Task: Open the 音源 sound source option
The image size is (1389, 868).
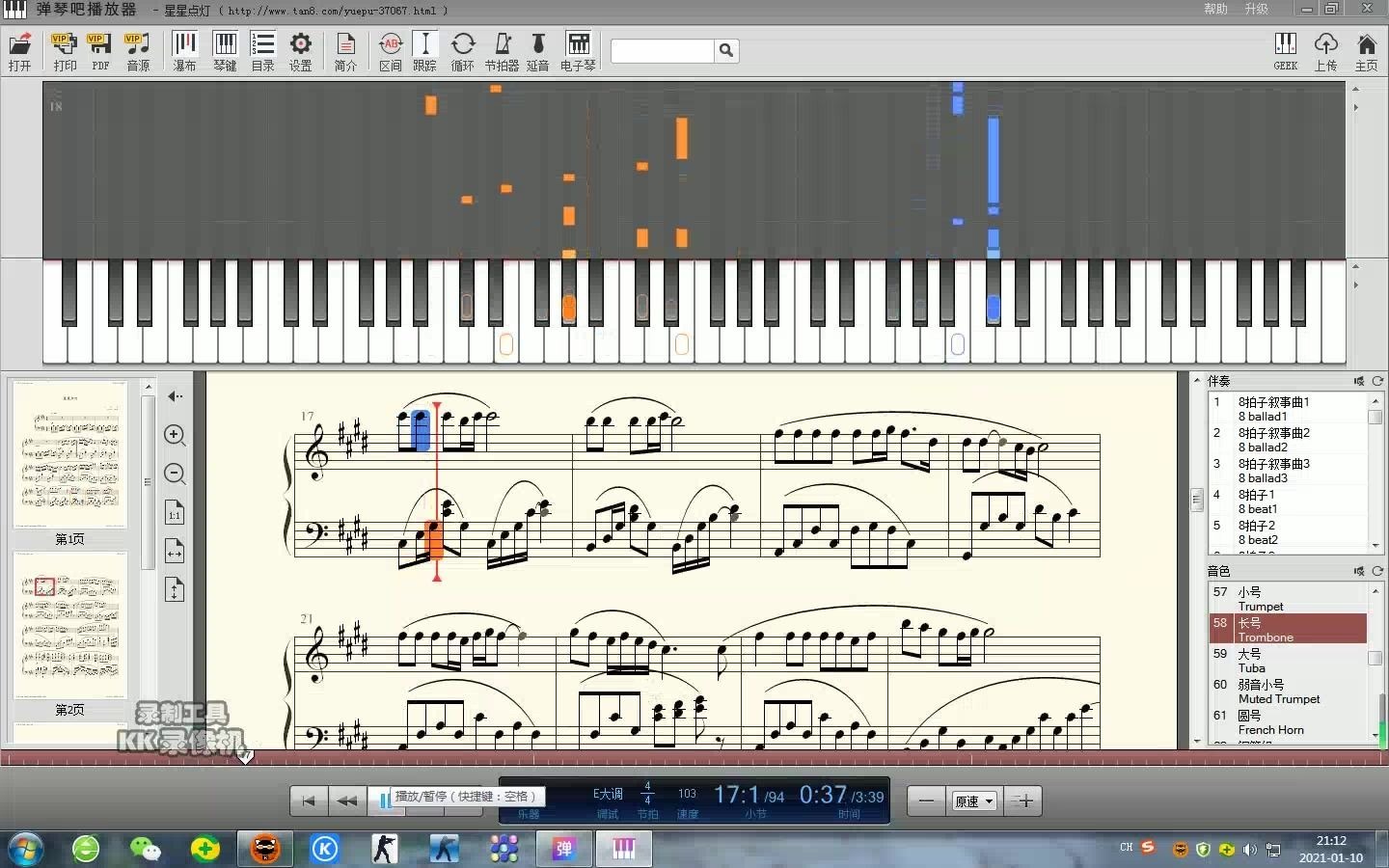Action: 138,51
